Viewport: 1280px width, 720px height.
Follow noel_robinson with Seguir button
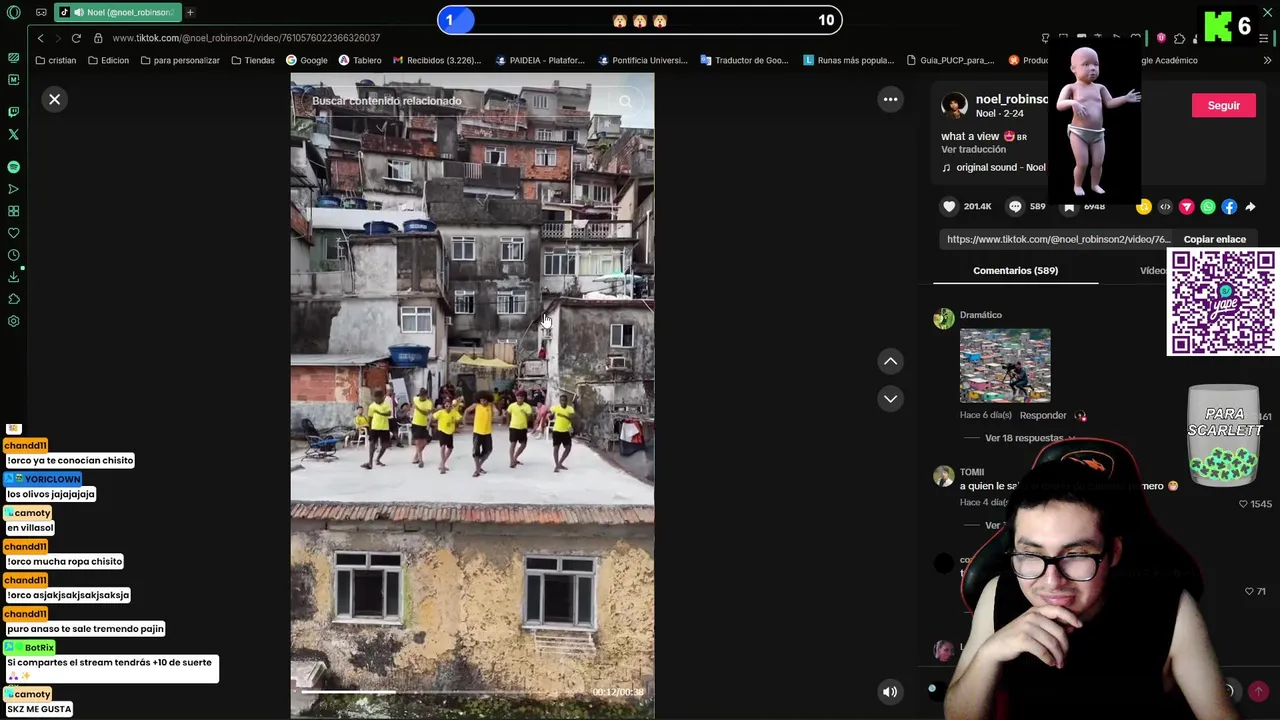coord(1223,105)
